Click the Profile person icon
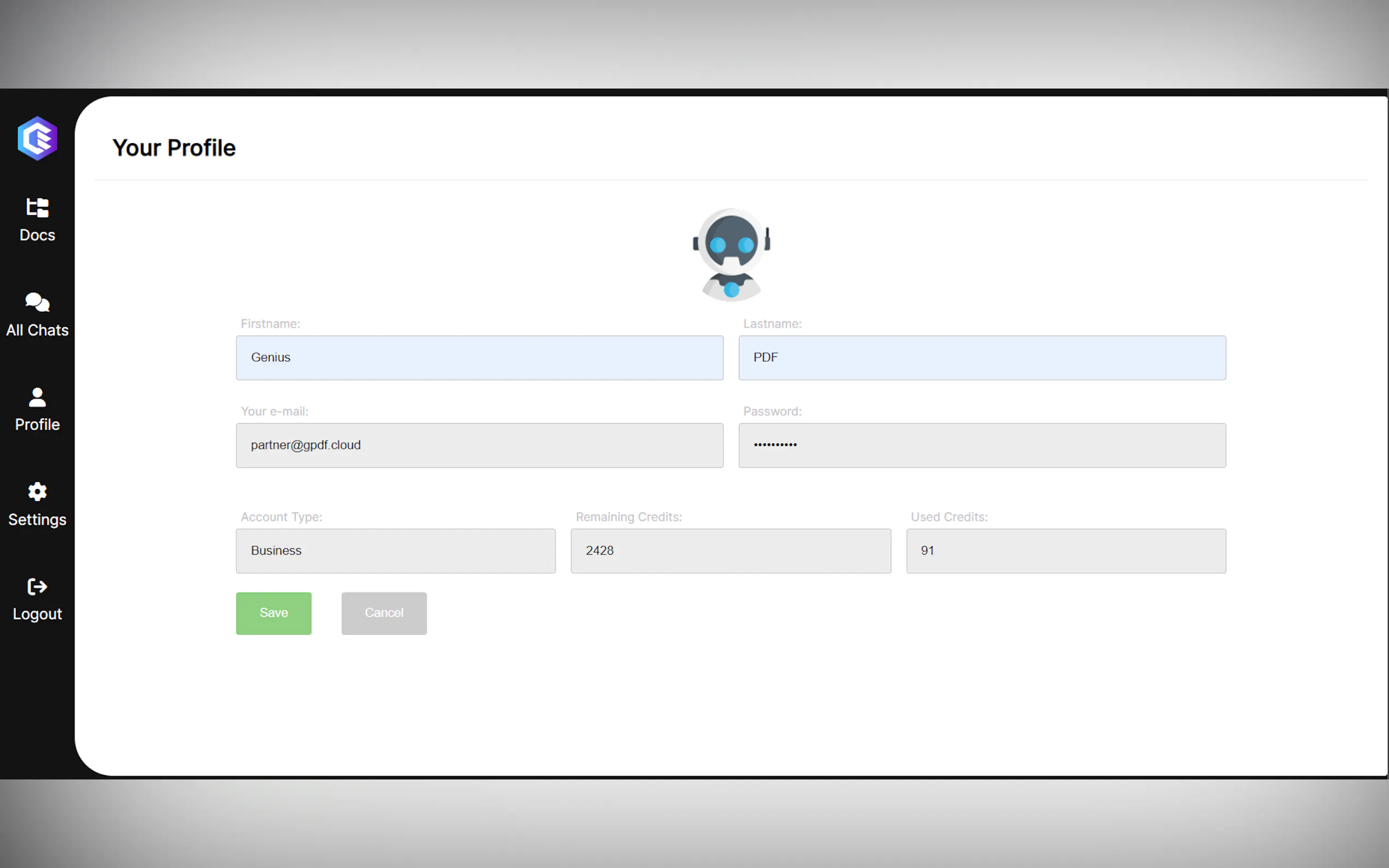 click(37, 397)
